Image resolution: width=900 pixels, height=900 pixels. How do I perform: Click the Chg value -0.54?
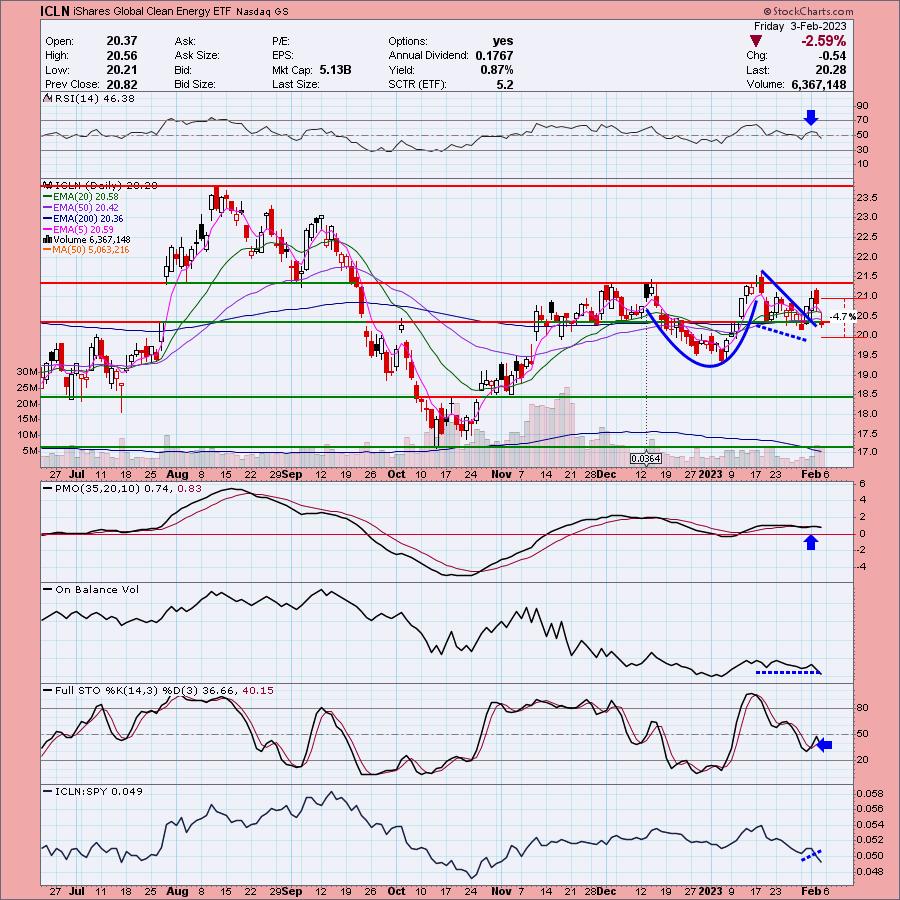[832, 56]
